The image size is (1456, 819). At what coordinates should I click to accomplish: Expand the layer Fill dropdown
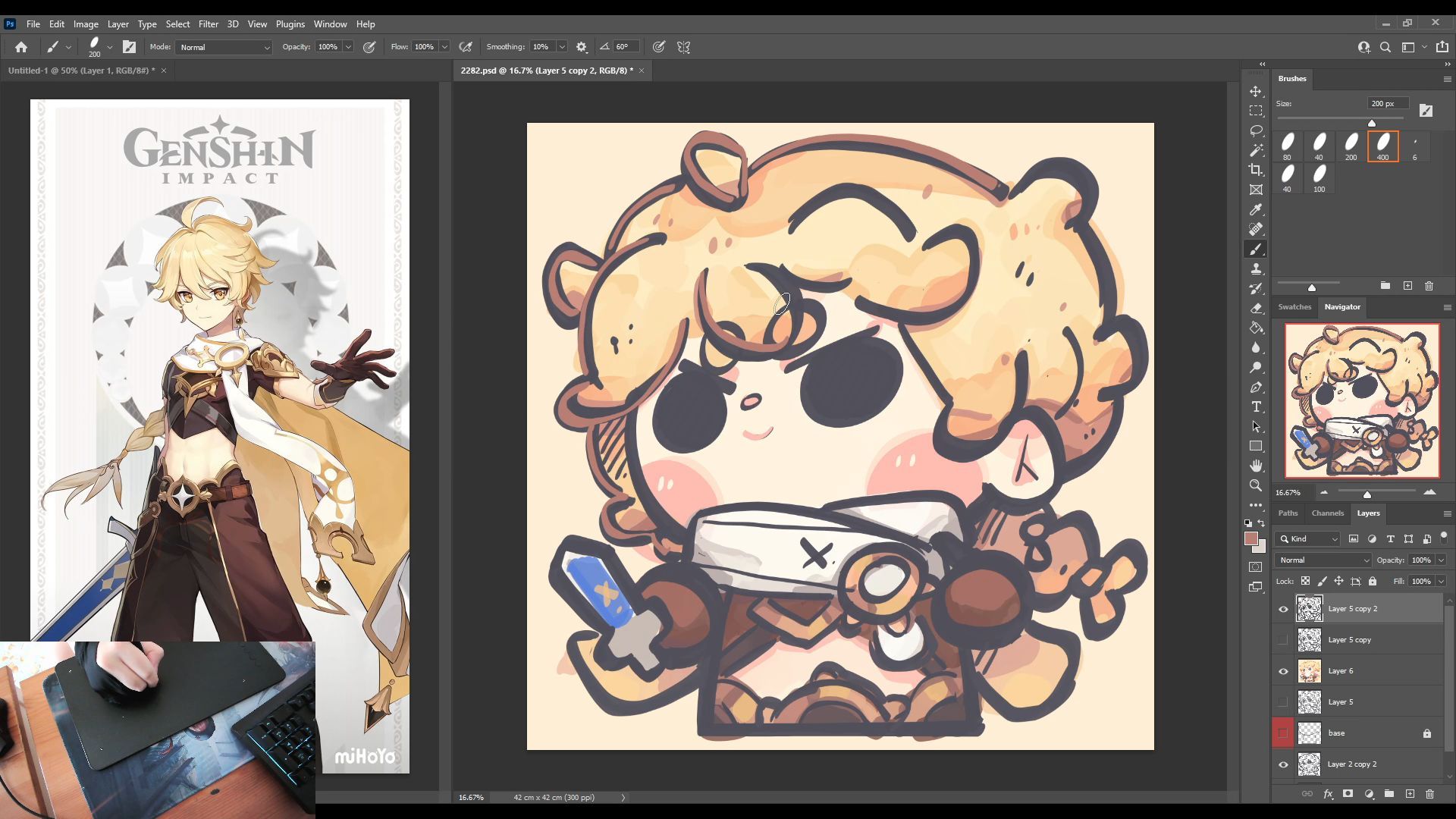click(x=1441, y=582)
